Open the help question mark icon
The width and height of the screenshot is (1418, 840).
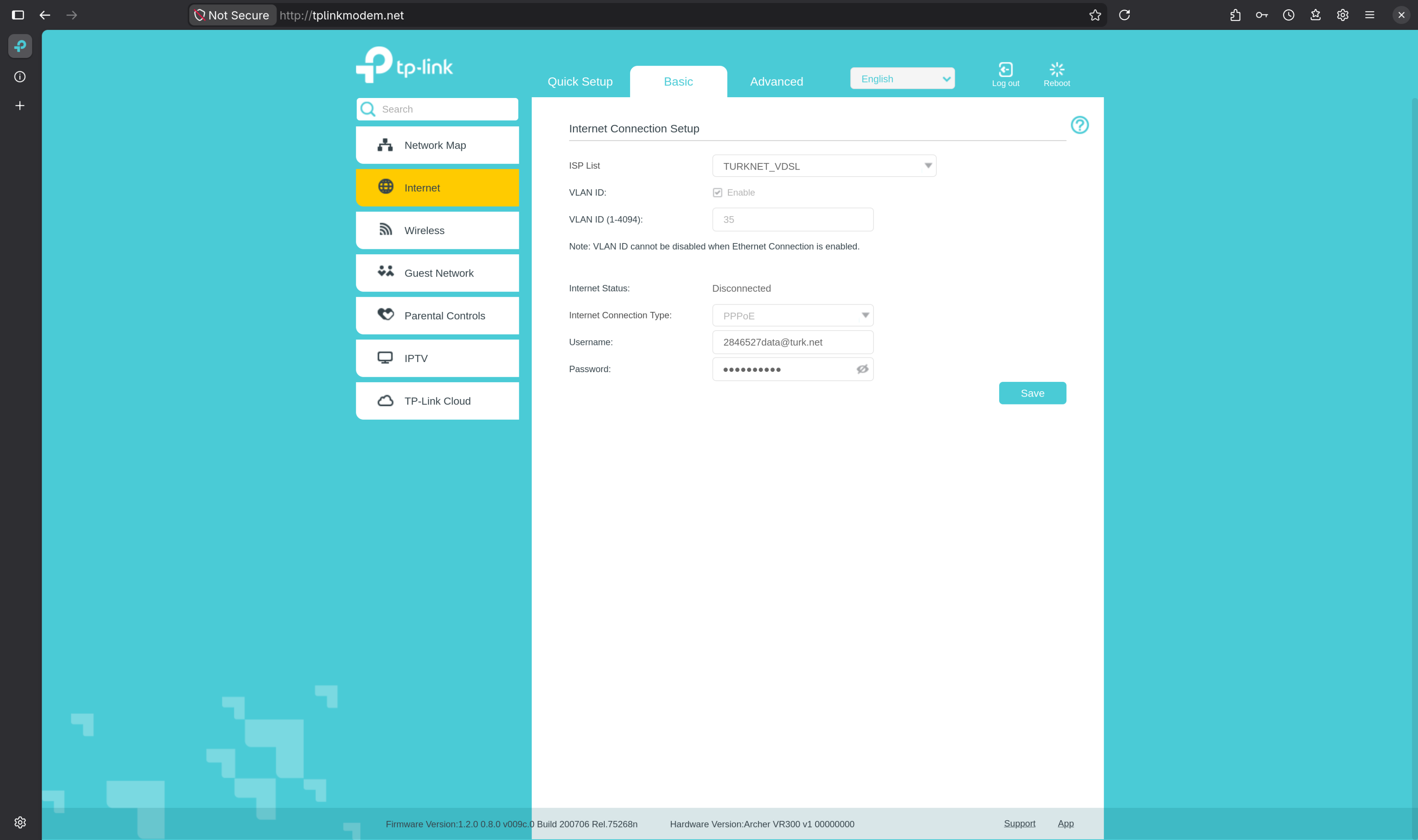tap(1080, 124)
